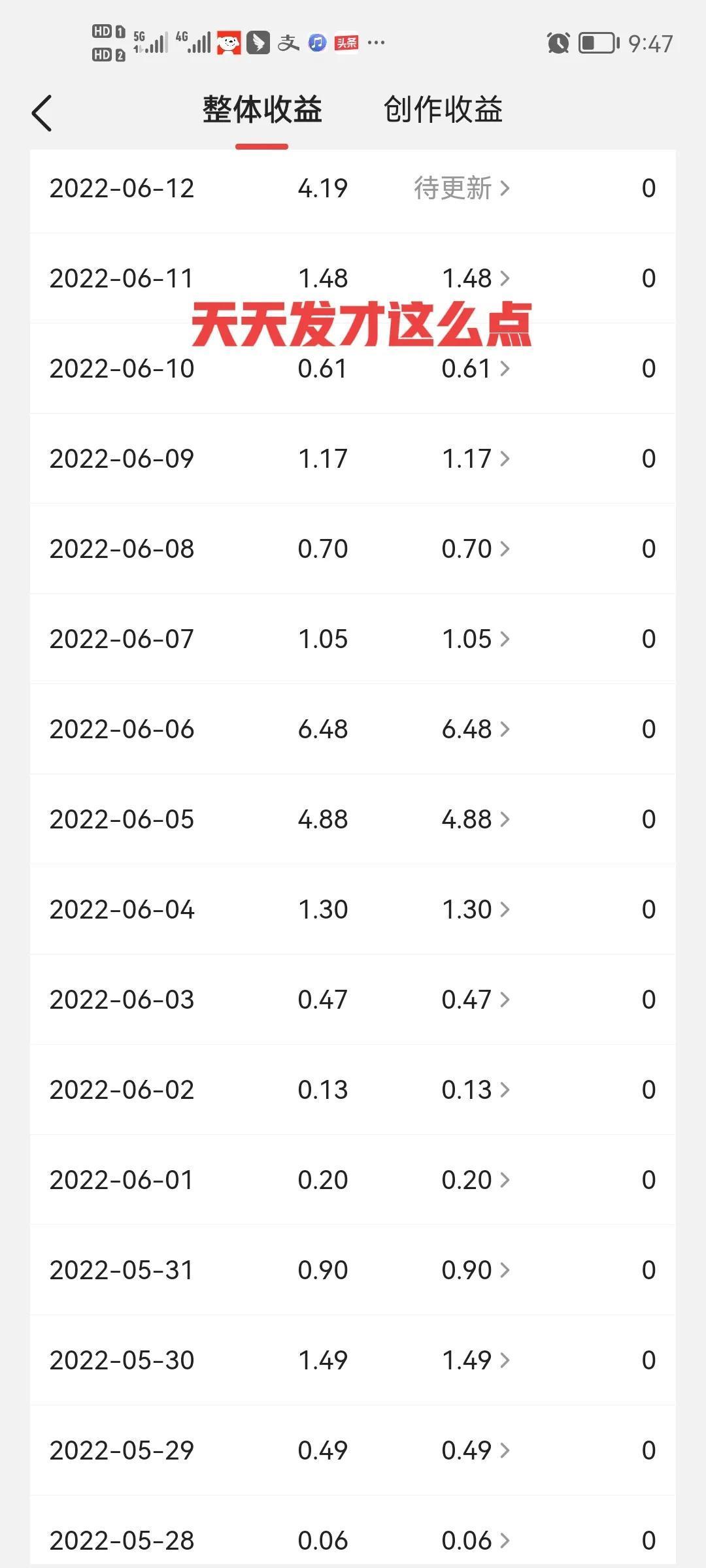
Task: Tap the JD dog notification icon
Action: tap(229, 43)
